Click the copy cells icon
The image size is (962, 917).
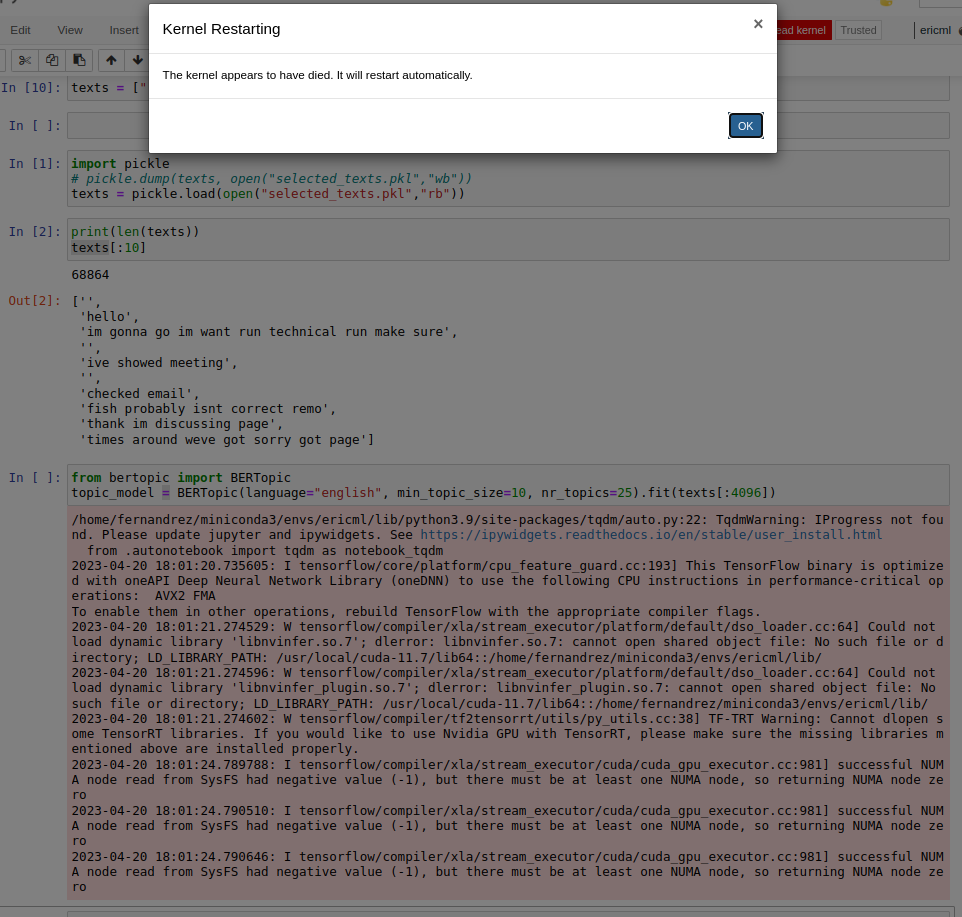point(51,60)
